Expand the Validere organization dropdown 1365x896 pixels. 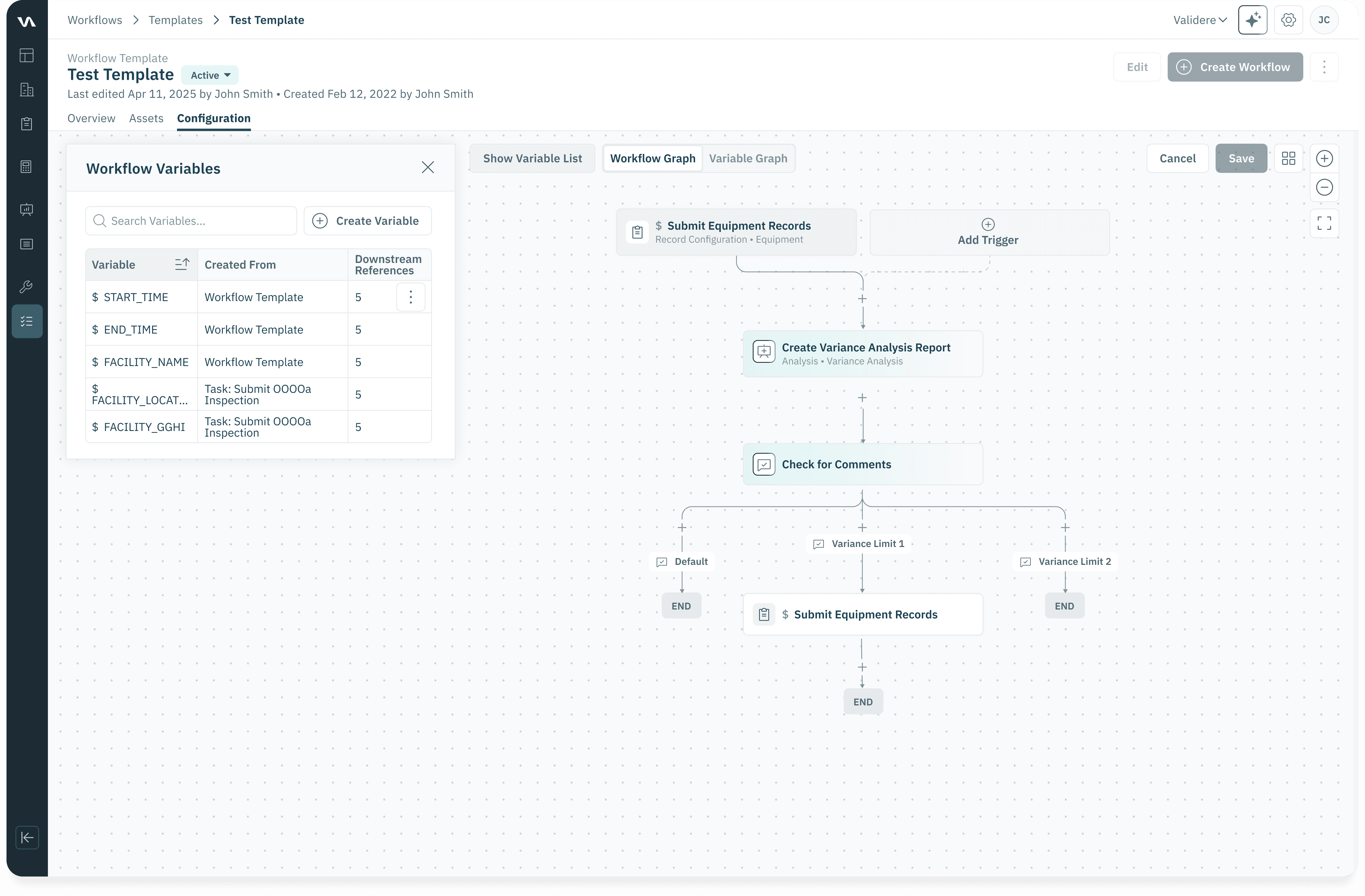(x=1199, y=20)
